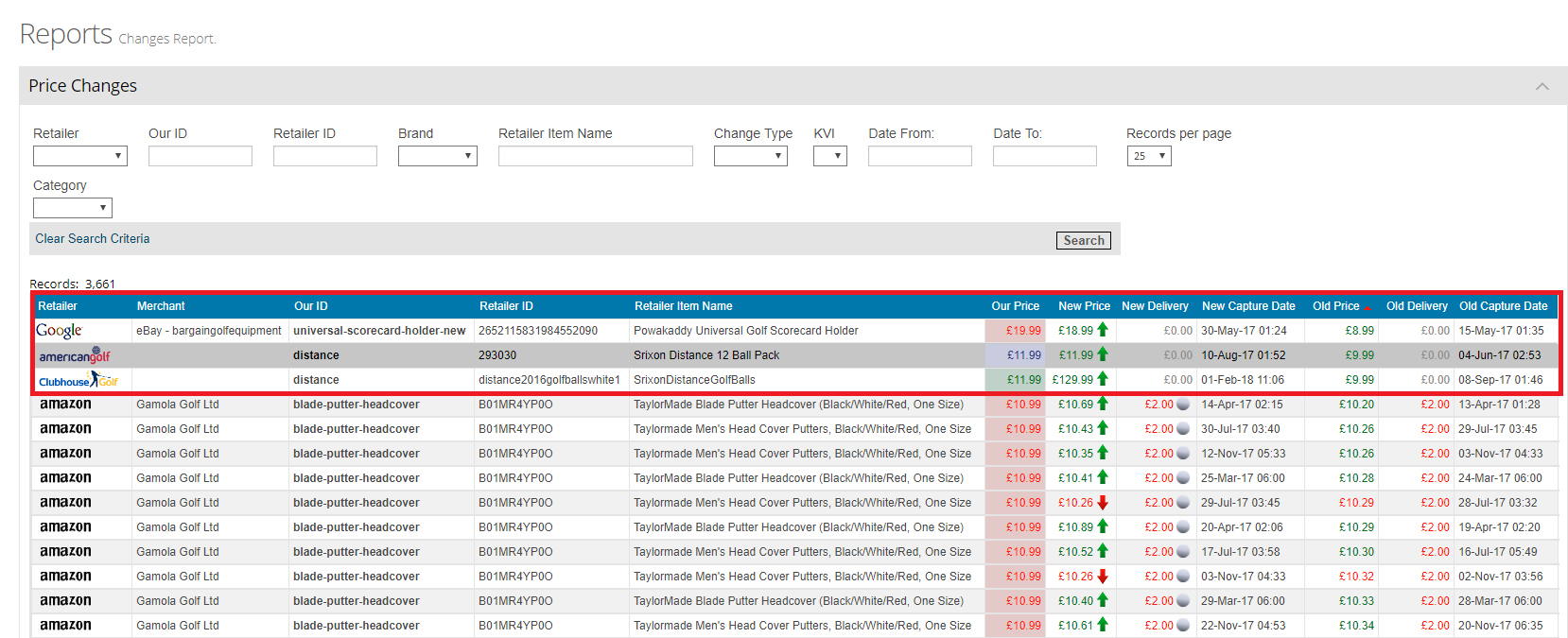
Task: Click the grey delivery circle in 14-Apr-17 row
Action: coord(1182,405)
